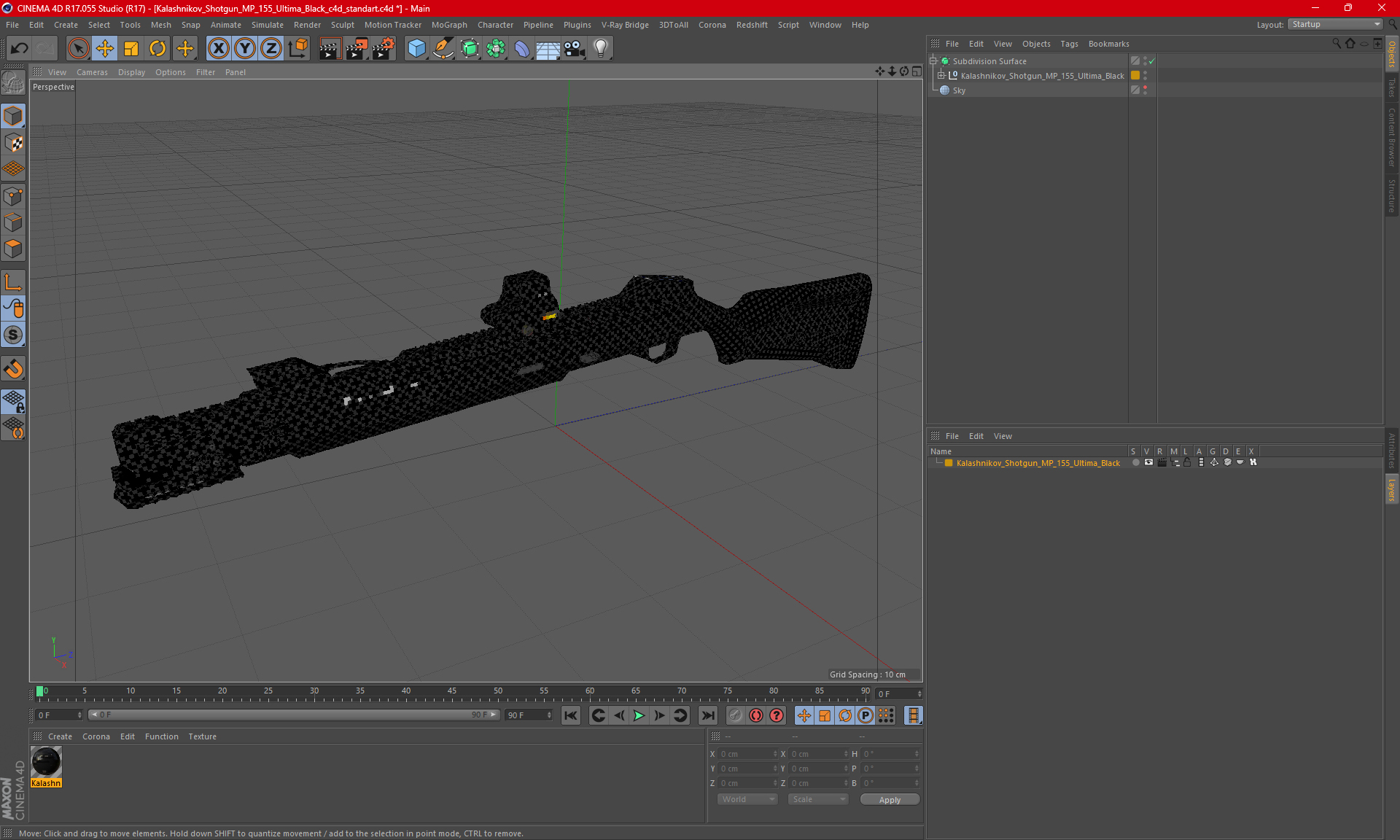Select Points mode in left palette
The height and width of the screenshot is (840, 1400).
[x=13, y=196]
